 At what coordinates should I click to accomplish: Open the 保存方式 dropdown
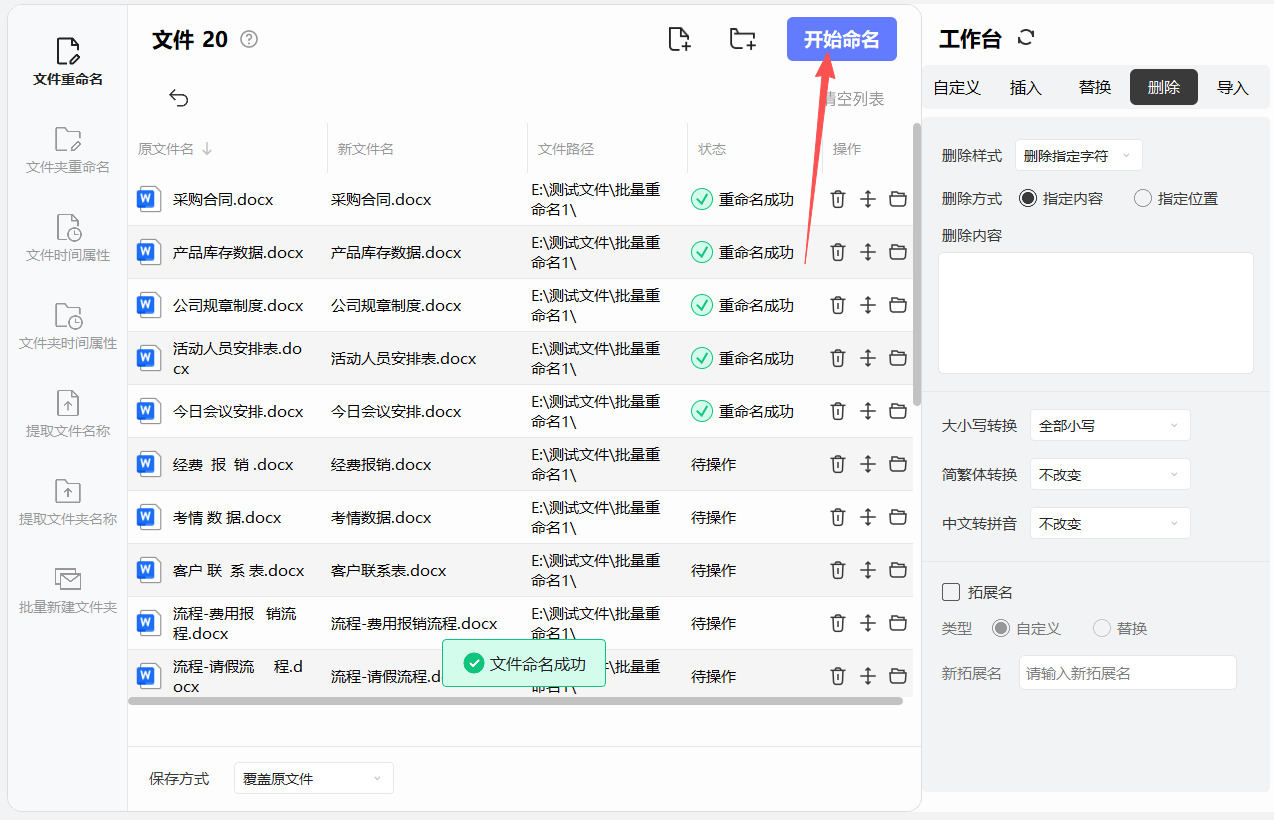(313, 778)
